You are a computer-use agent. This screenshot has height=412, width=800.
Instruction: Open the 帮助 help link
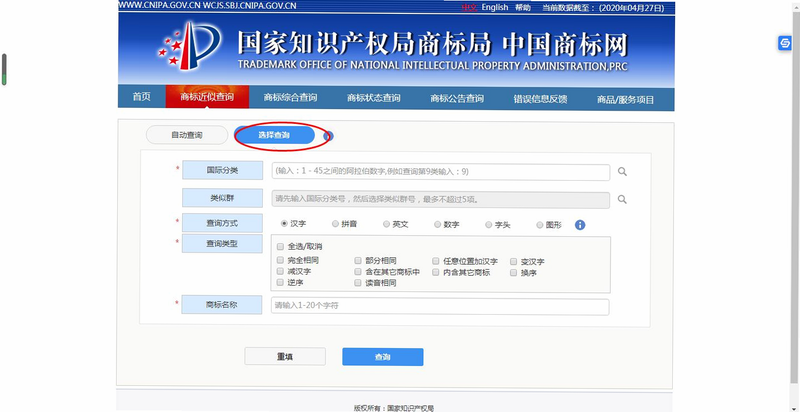point(522,8)
